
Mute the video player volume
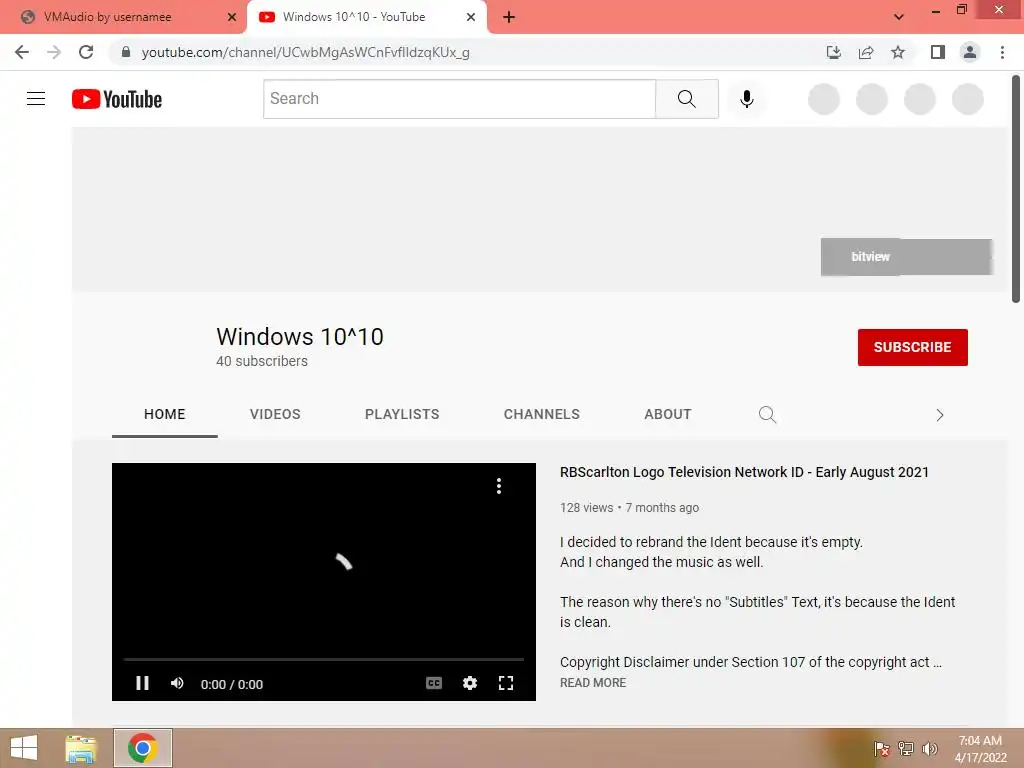pyautogui.click(x=177, y=683)
